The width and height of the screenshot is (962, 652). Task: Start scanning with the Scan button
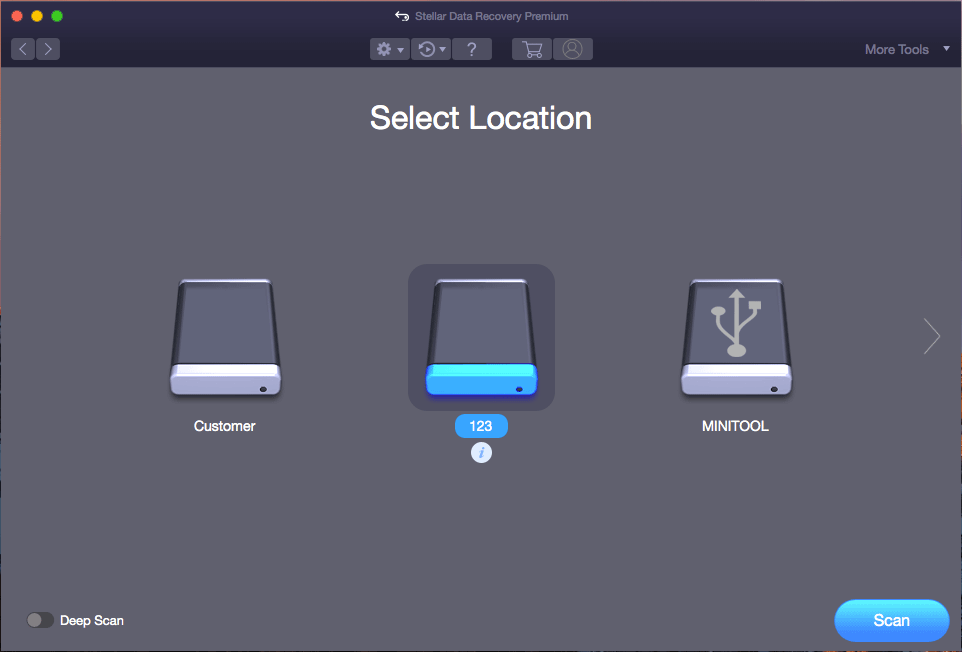[891, 620]
